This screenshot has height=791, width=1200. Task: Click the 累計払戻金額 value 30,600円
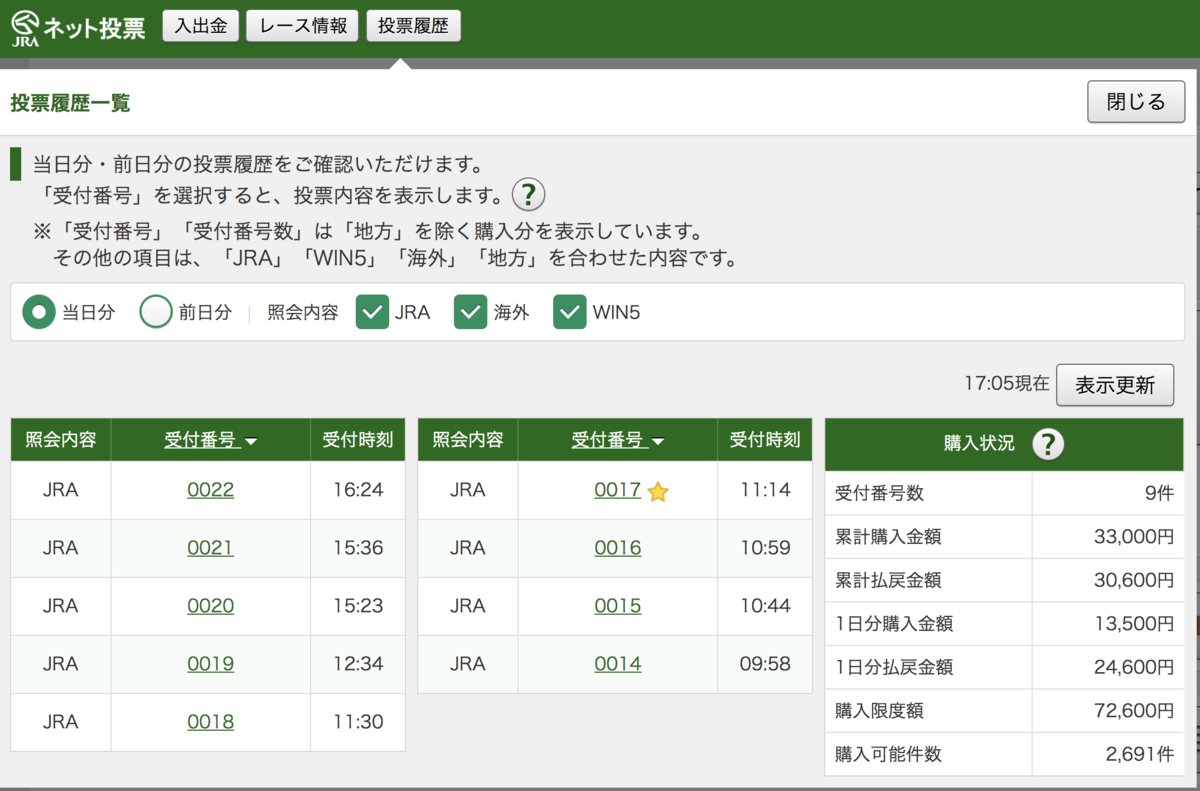(1134, 580)
